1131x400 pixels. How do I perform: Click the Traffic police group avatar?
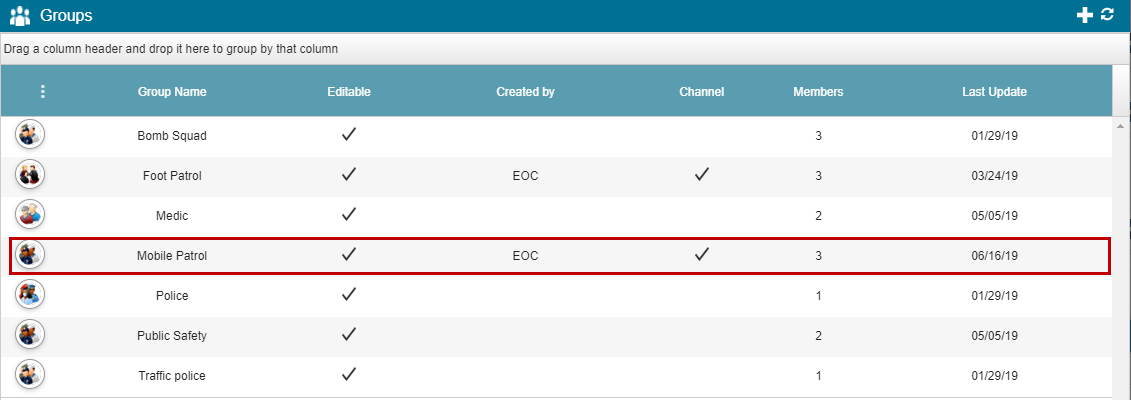[x=30, y=375]
